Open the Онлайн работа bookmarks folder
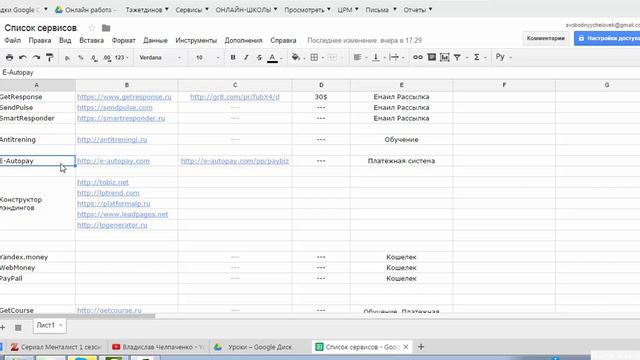 tap(87, 9)
